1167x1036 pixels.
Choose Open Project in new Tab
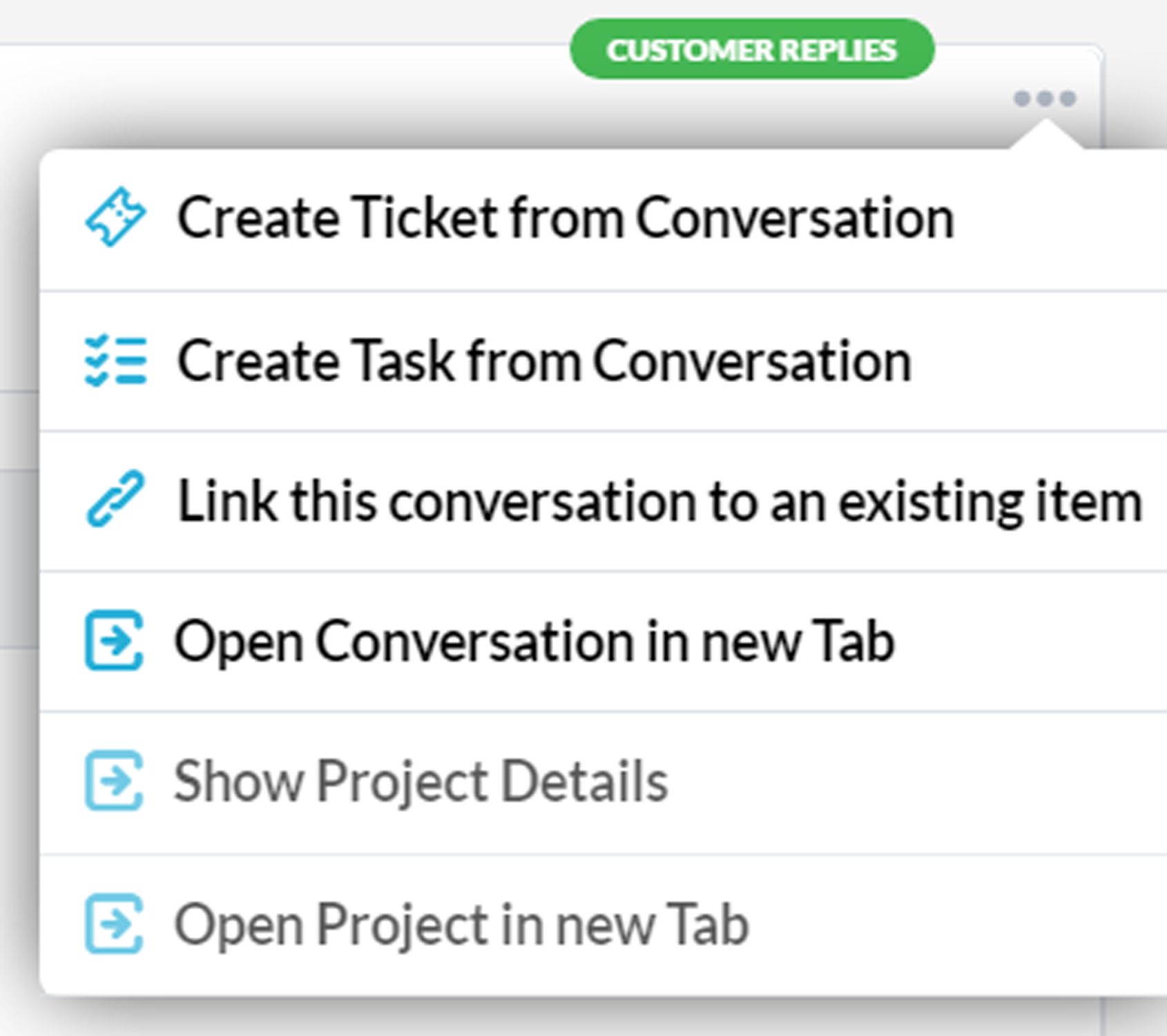click(x=604, y=925)
